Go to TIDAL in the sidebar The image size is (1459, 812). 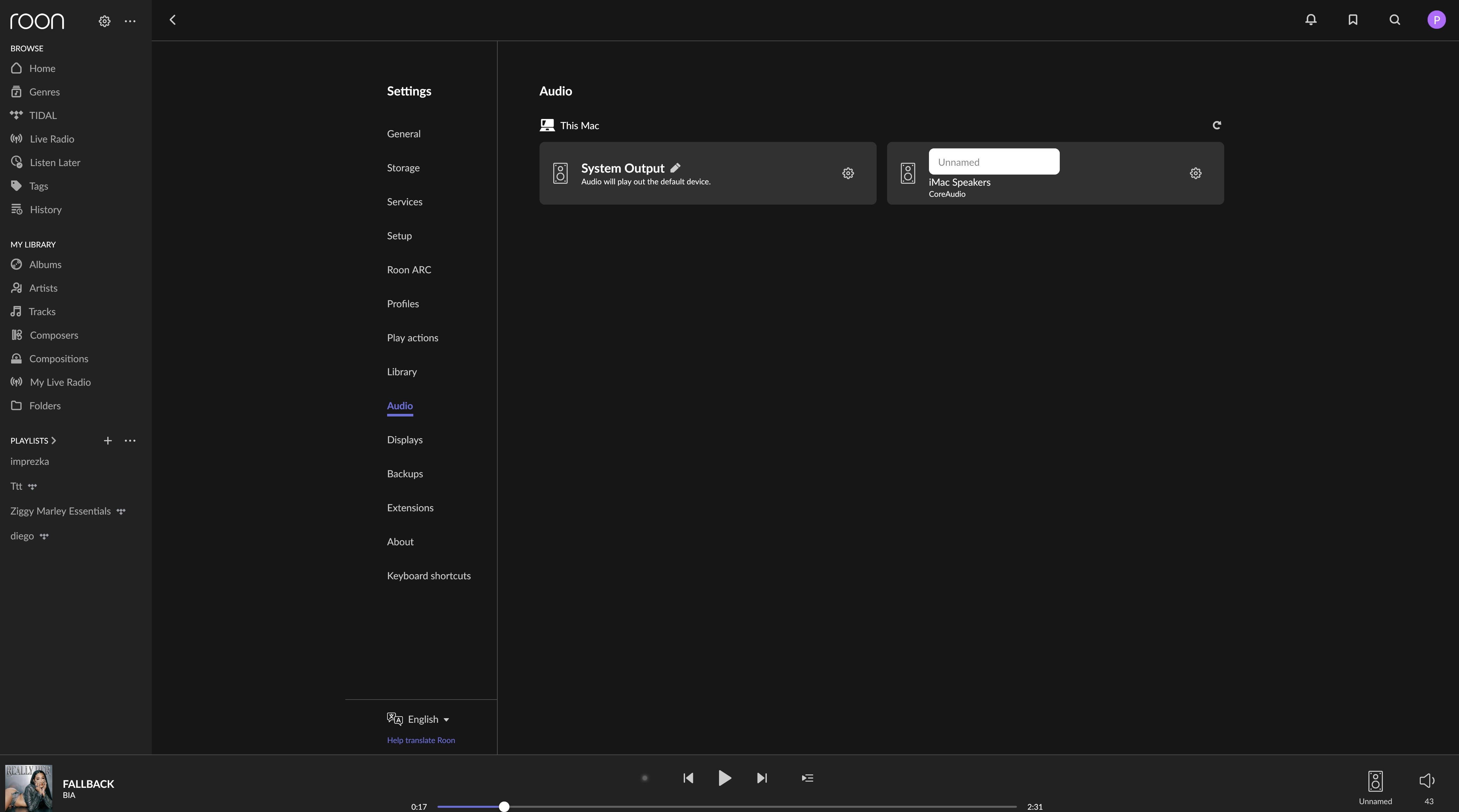pyautogui.click(x=43, y=115)
